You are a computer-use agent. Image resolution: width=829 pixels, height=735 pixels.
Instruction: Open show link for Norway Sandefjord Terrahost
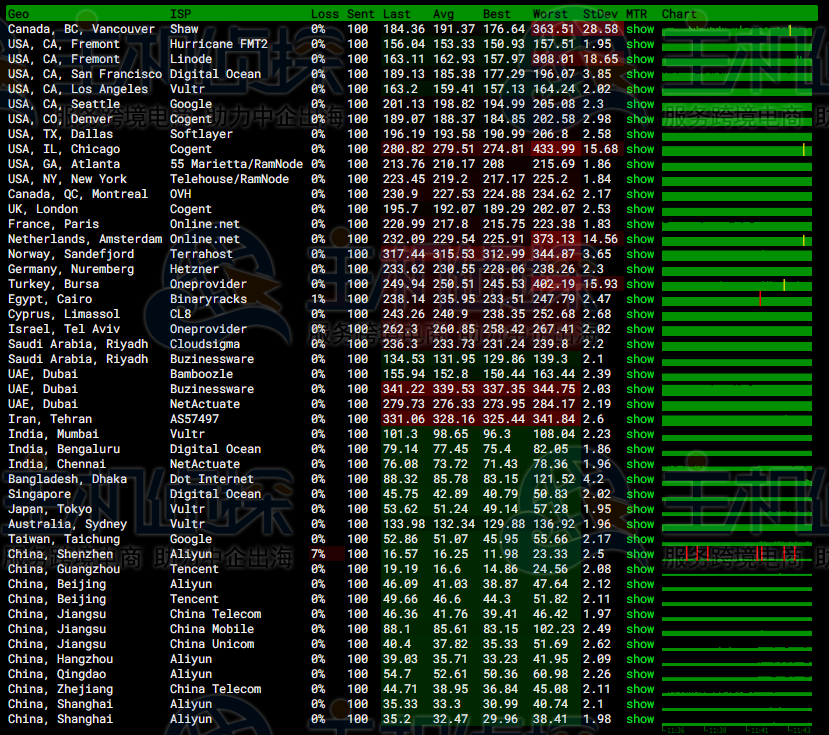[640, 254]
